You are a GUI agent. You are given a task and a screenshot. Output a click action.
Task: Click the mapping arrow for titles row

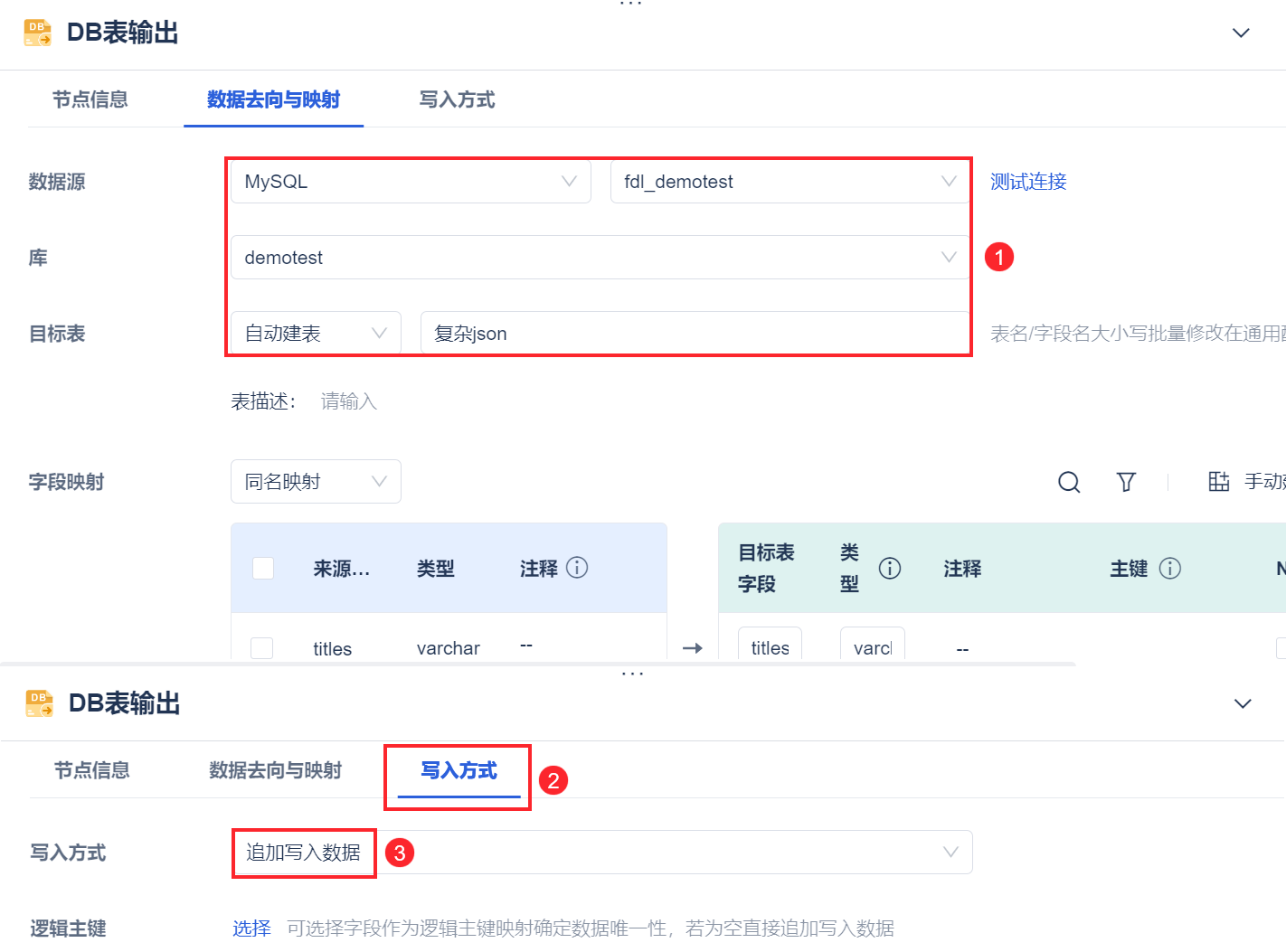(693, 648)
